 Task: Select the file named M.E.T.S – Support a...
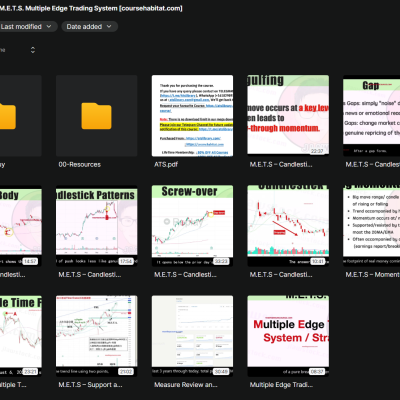(x=90, y=385)
